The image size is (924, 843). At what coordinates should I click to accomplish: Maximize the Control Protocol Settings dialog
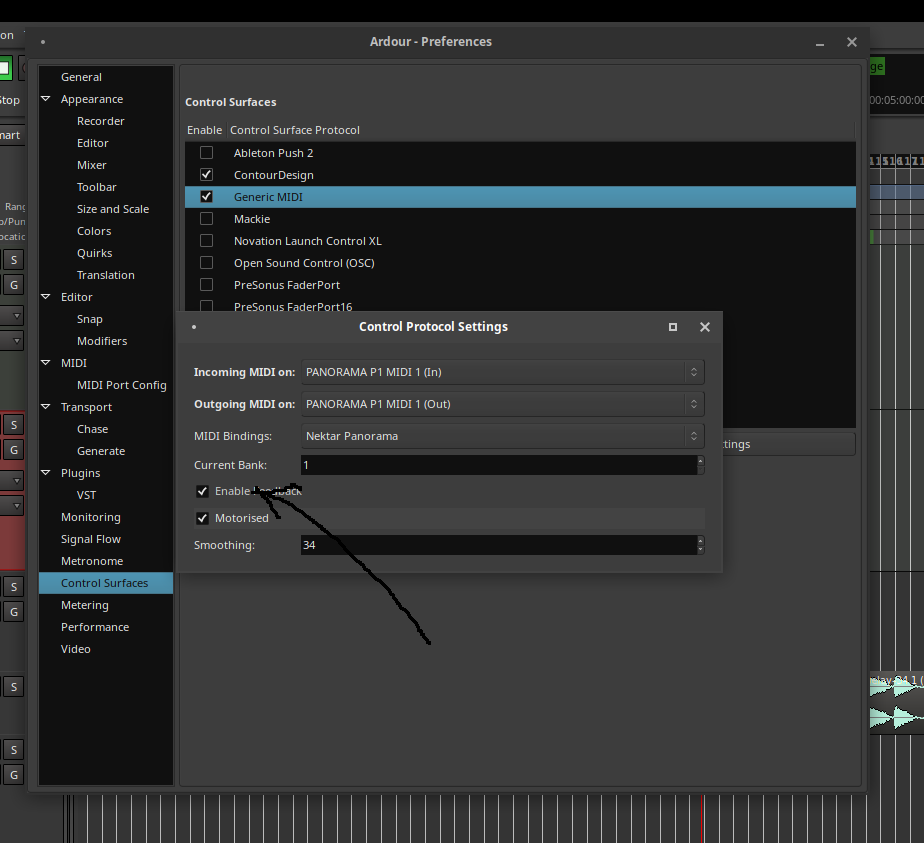(x=673, y=327)
